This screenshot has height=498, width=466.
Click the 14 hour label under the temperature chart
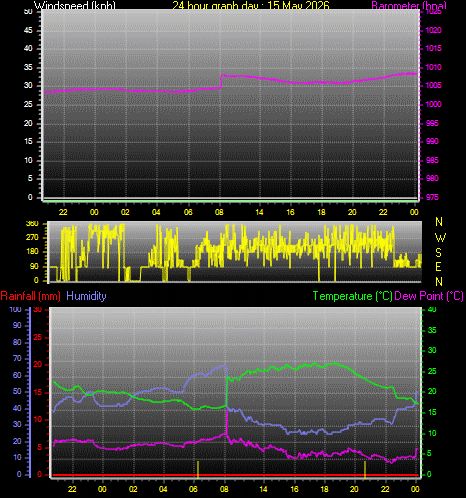(x=263, y=489)
